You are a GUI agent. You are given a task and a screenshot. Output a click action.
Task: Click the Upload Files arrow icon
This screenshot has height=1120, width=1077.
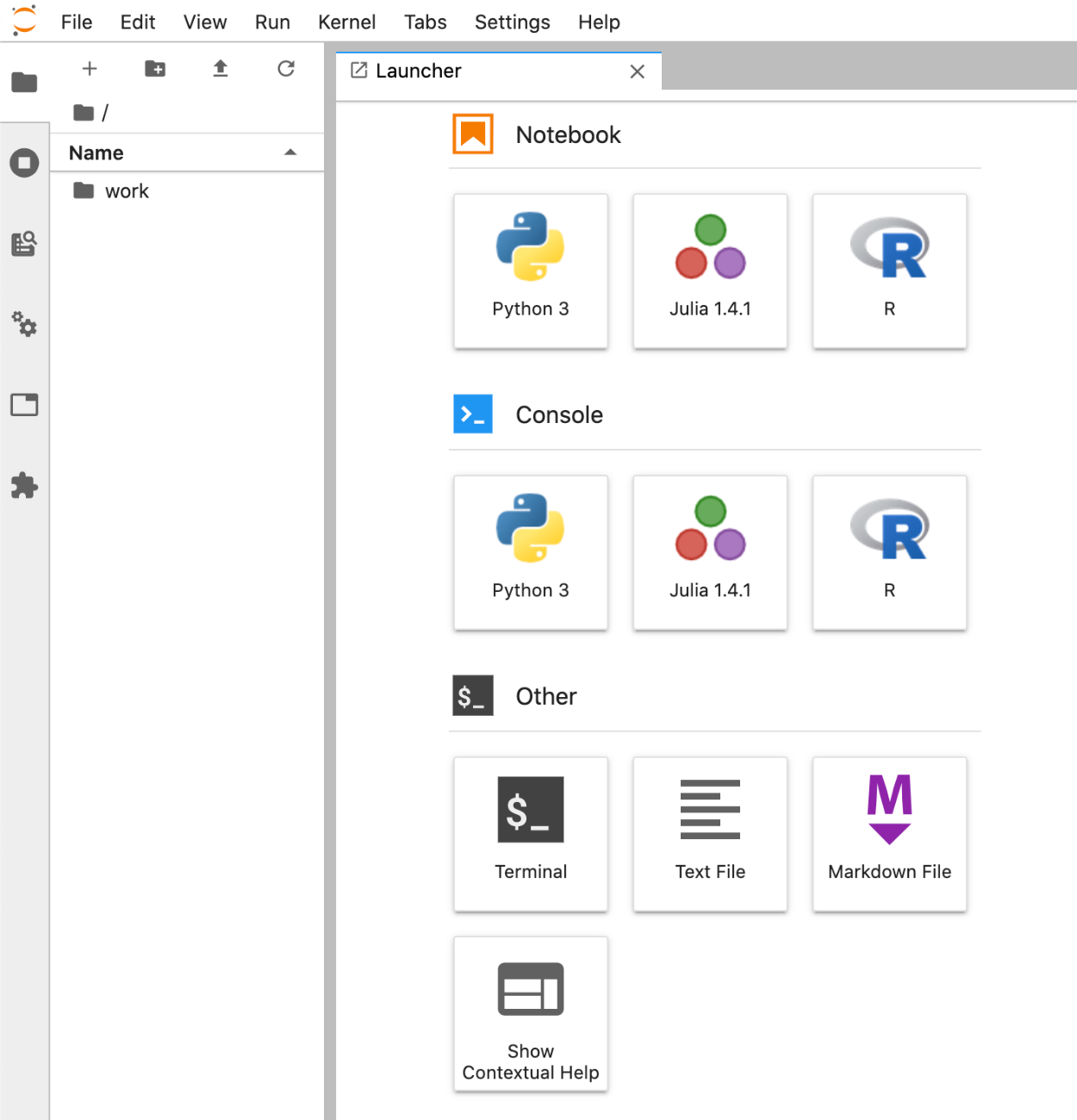(x=221, y=69)
